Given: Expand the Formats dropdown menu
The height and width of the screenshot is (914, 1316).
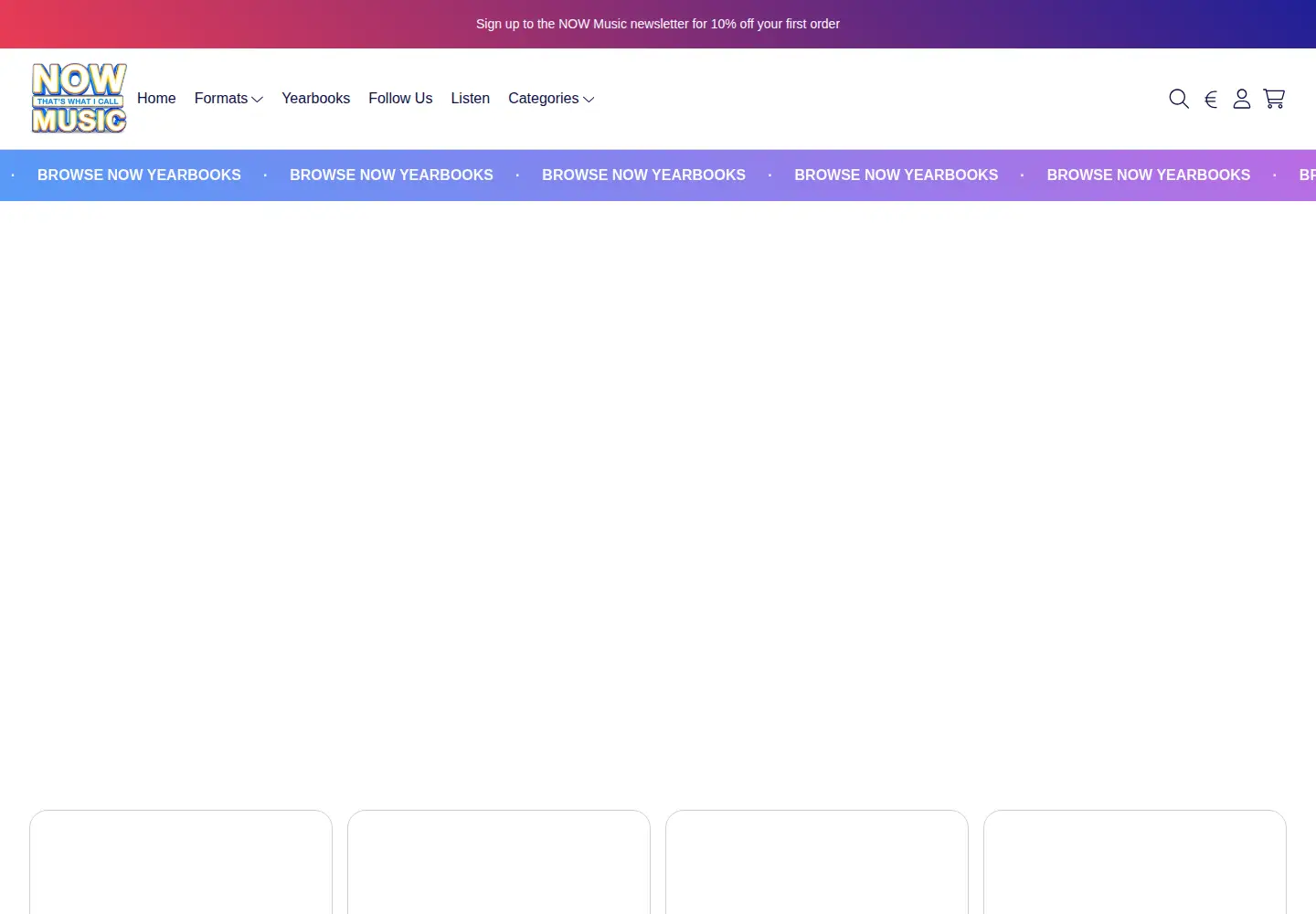Looking at the screenshot, I should click(228, 99).
